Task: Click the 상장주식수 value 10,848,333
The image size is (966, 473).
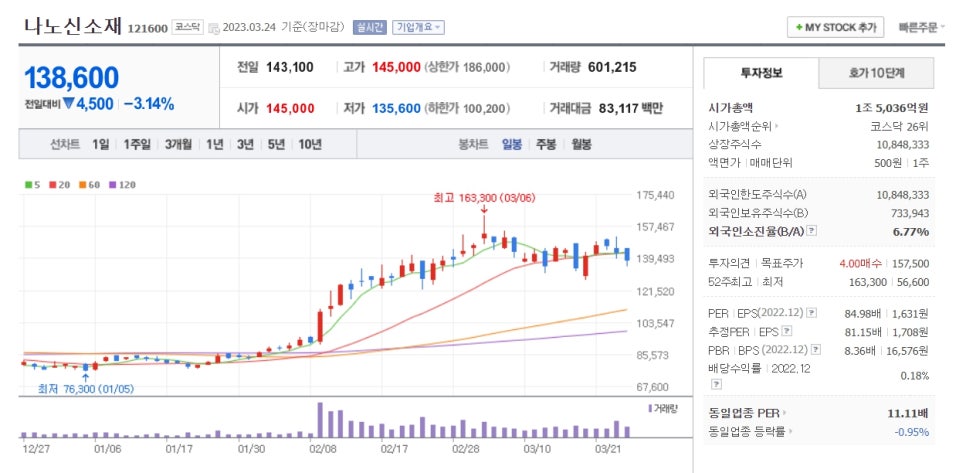Action: coord(903,144)
